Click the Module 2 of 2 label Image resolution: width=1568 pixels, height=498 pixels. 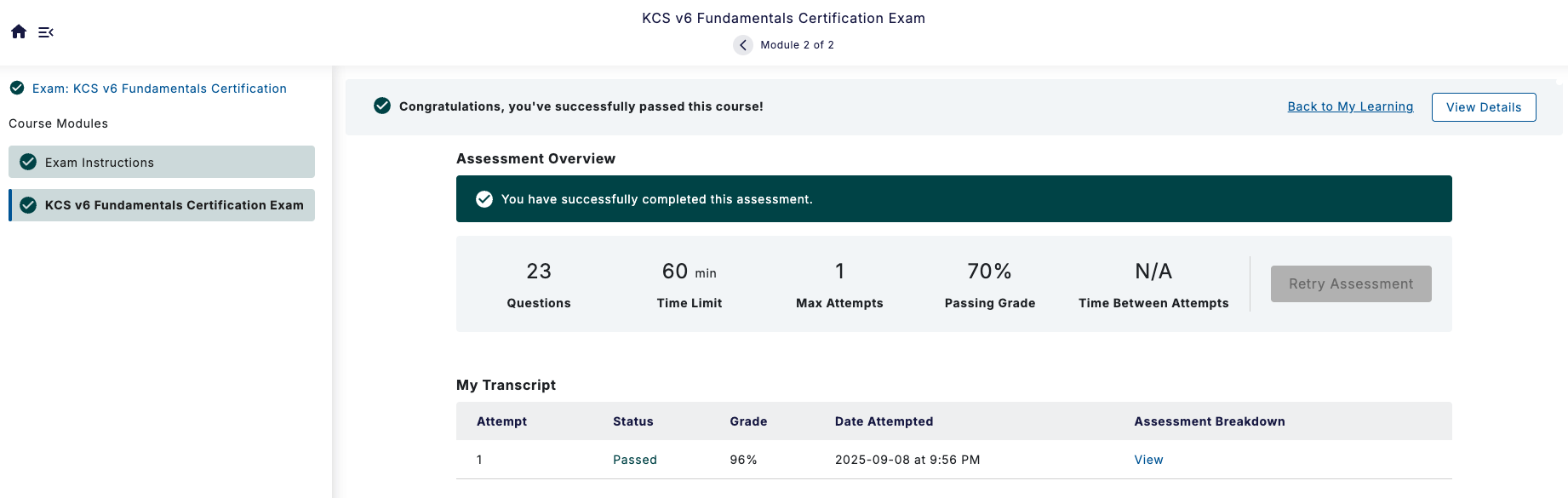(797, 45)
